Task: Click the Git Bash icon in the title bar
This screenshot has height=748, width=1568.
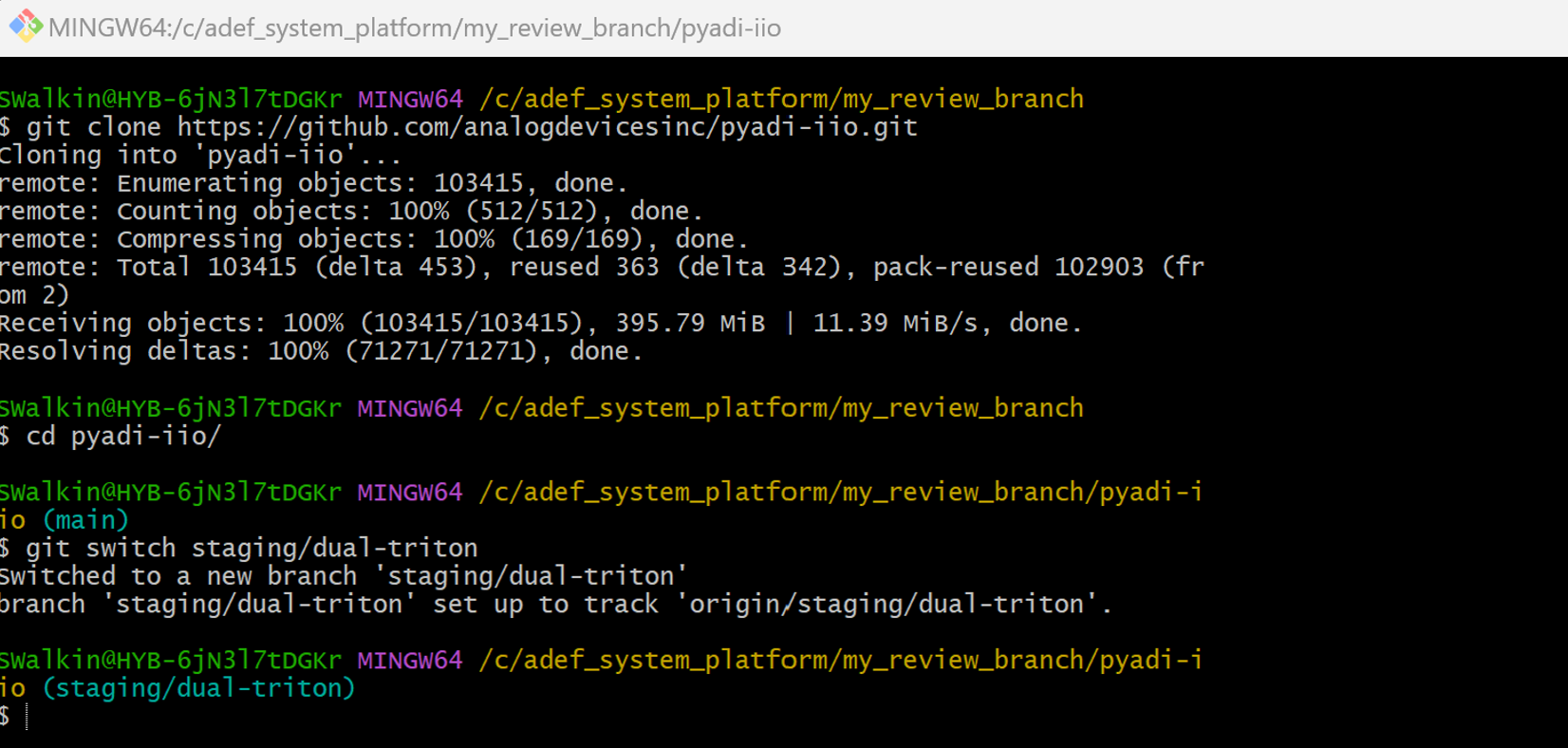Action: pyautogui.click(x=25, y=27)
